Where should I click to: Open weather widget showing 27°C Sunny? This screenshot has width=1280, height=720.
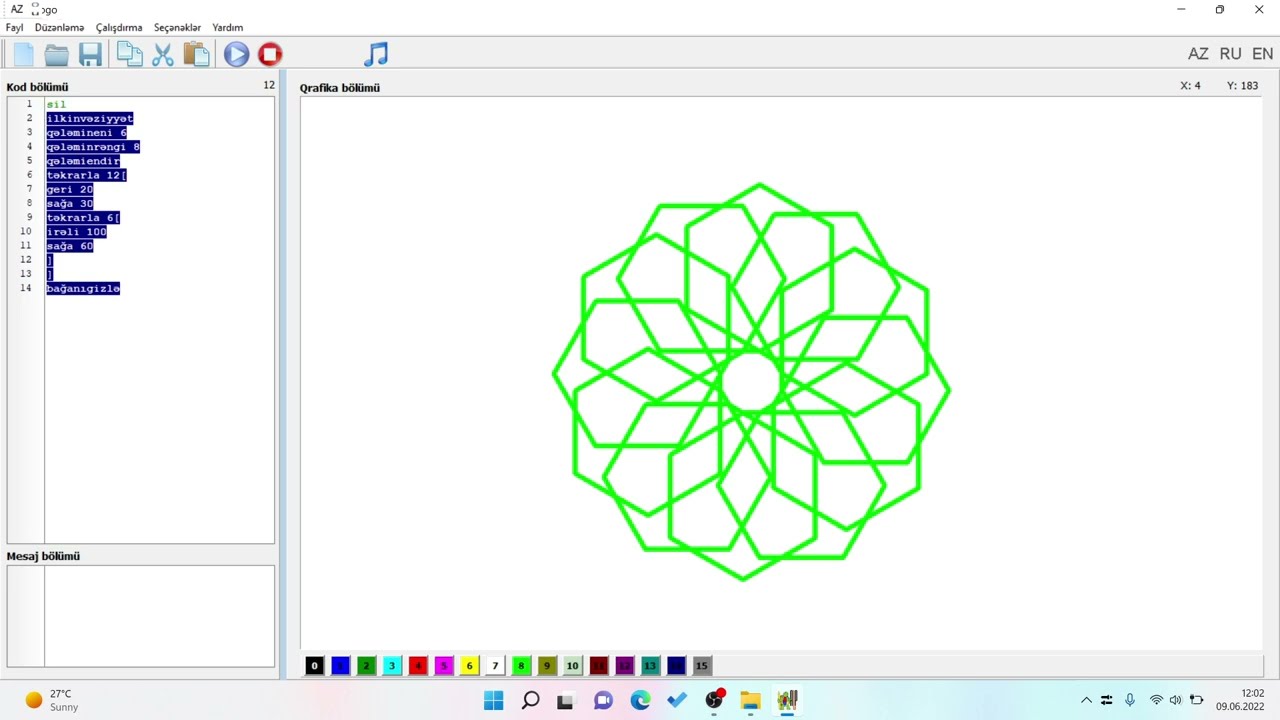[x=52, y=700]
